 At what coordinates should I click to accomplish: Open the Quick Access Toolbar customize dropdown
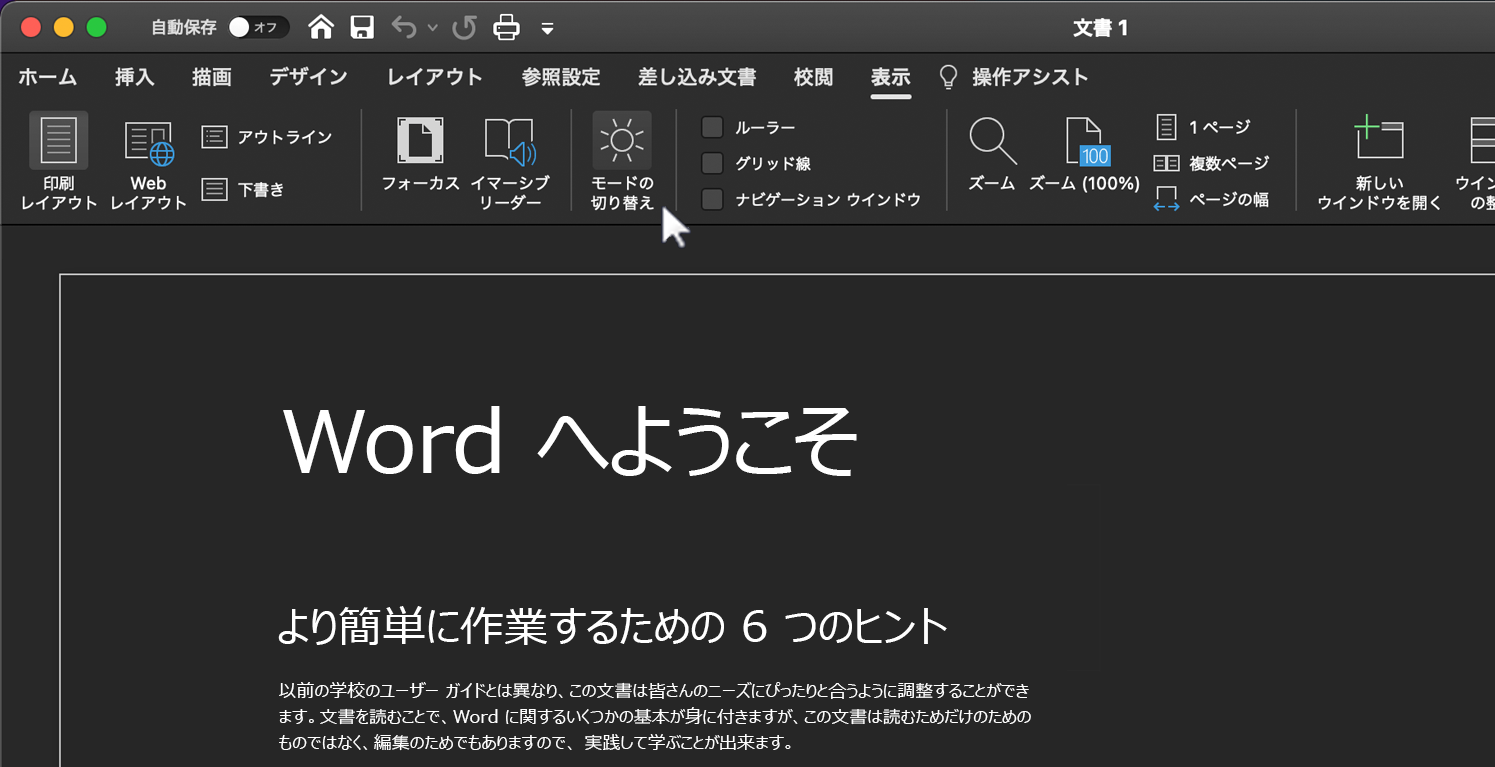547,28
